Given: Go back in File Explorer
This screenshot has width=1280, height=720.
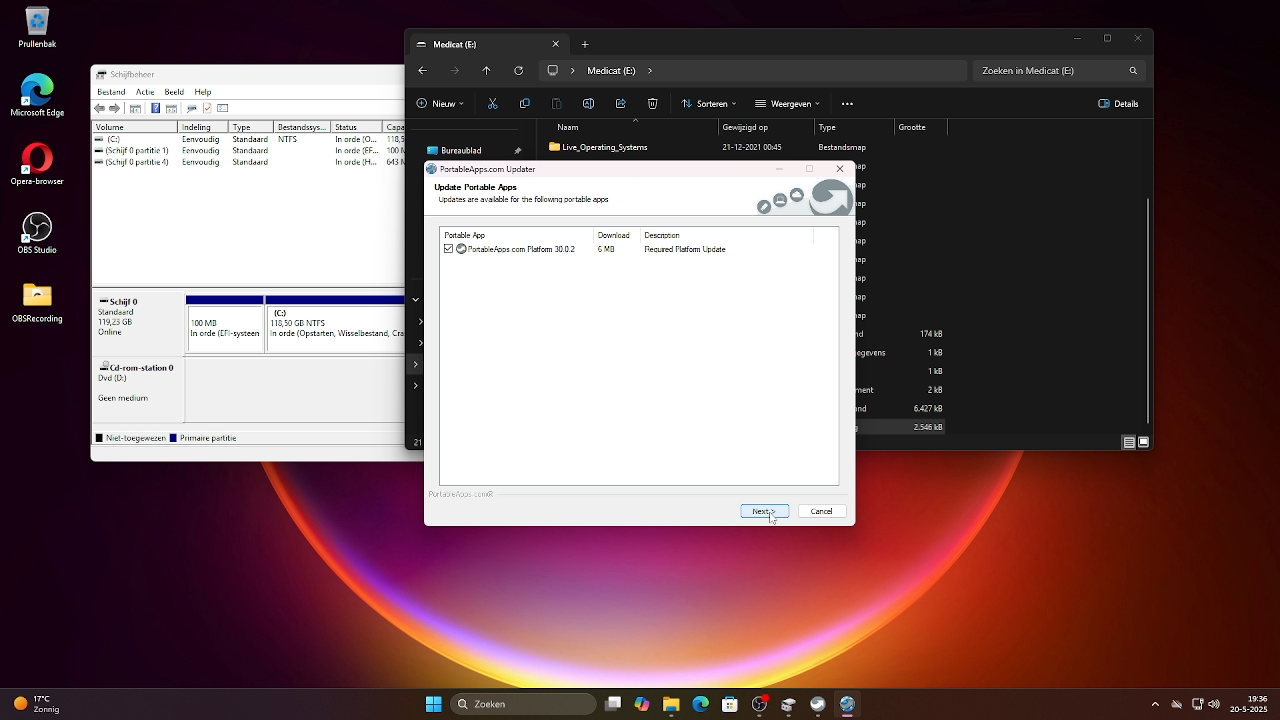Looking at the screenshot, I should [422, 70].
